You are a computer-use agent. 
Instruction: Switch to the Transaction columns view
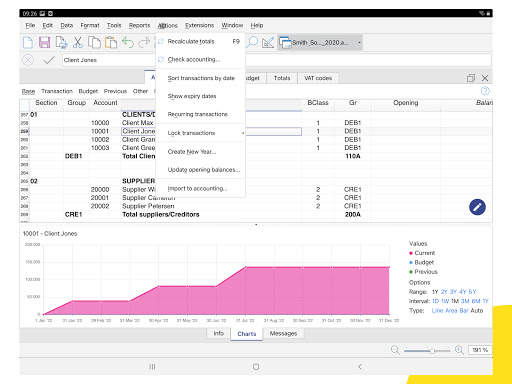(x=57, y=91)
